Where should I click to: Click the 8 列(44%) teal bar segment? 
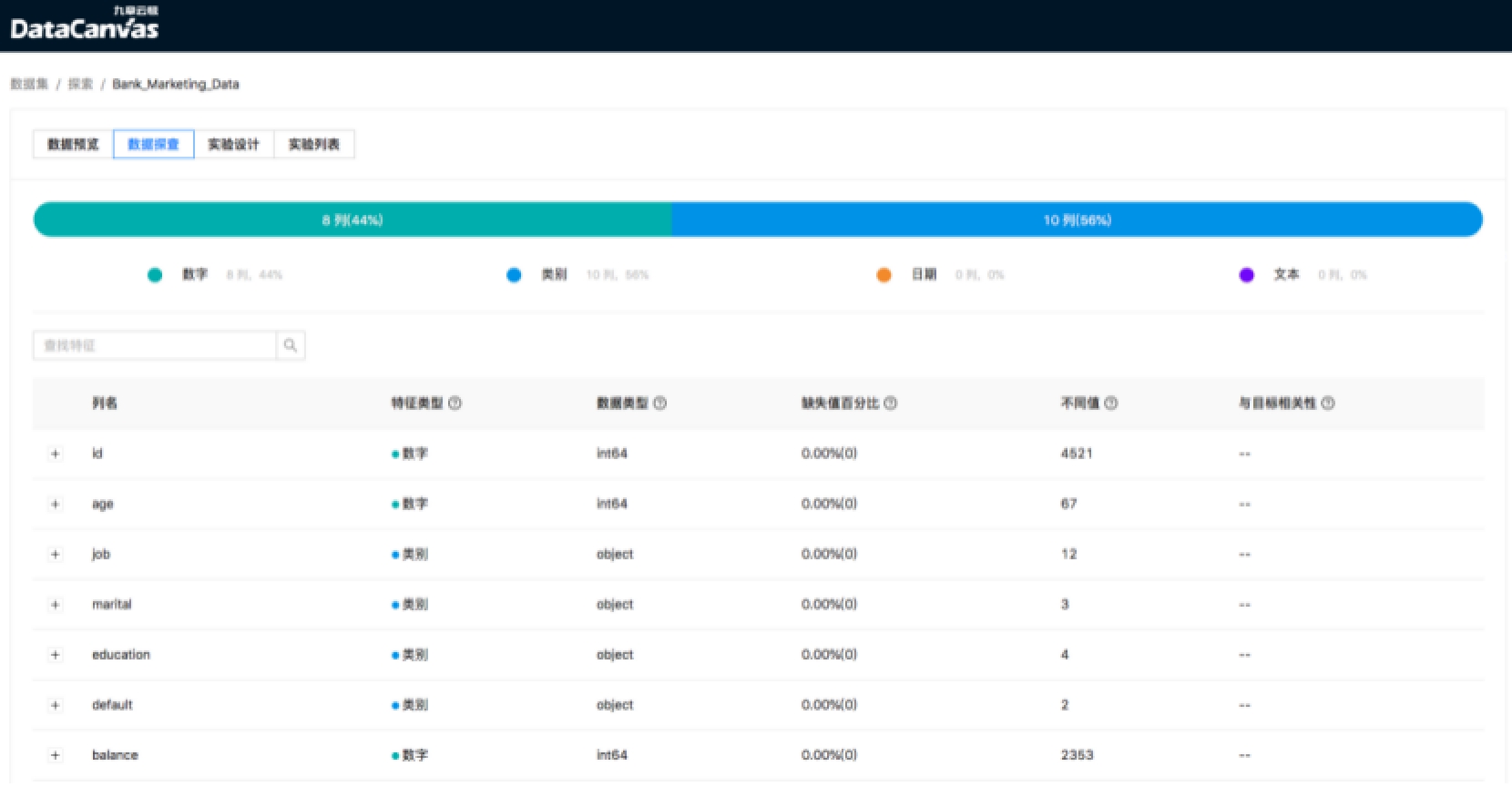[352, 220]
